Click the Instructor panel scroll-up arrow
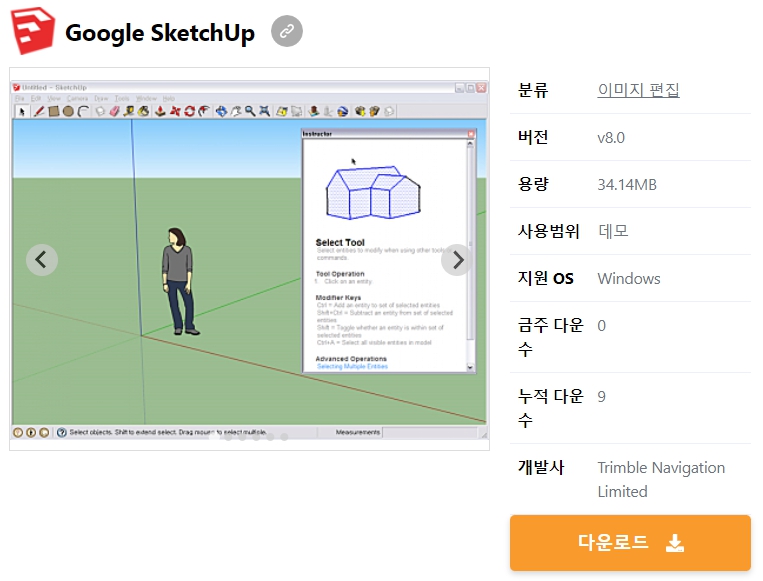 point(470,144)
